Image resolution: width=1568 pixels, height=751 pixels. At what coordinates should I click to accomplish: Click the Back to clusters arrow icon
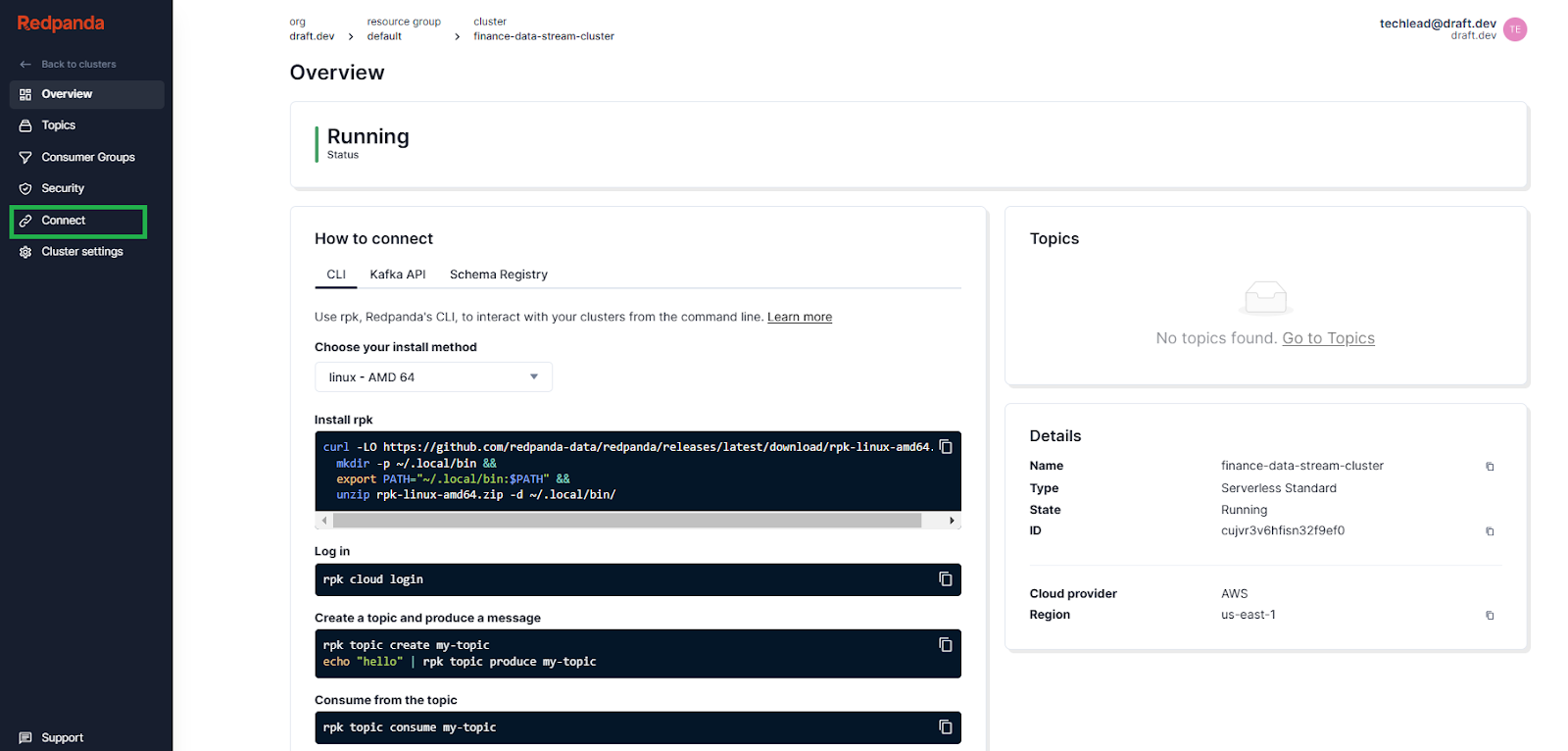[x=25, y=65]
